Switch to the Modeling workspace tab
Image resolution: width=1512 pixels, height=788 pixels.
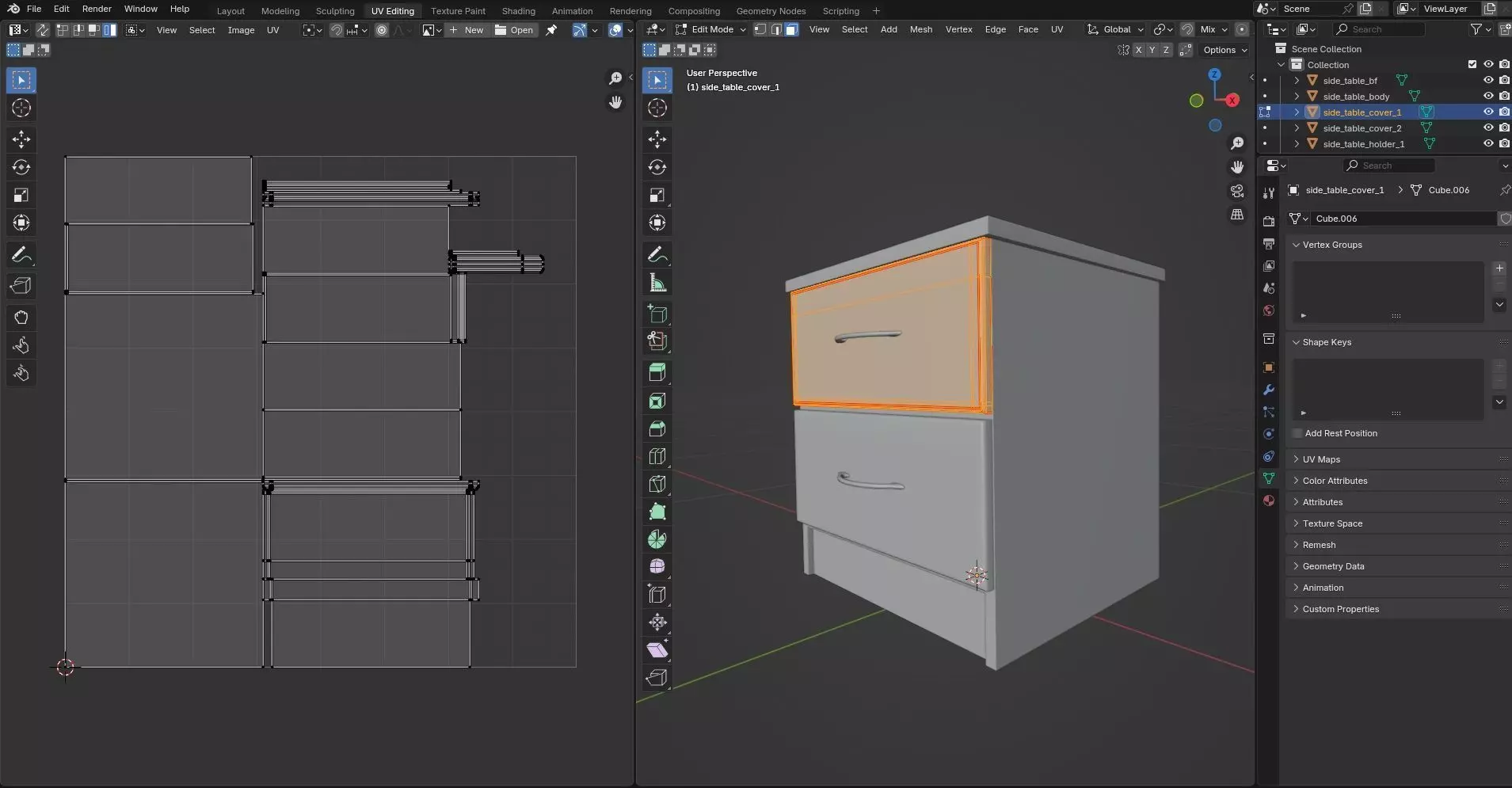280,11
